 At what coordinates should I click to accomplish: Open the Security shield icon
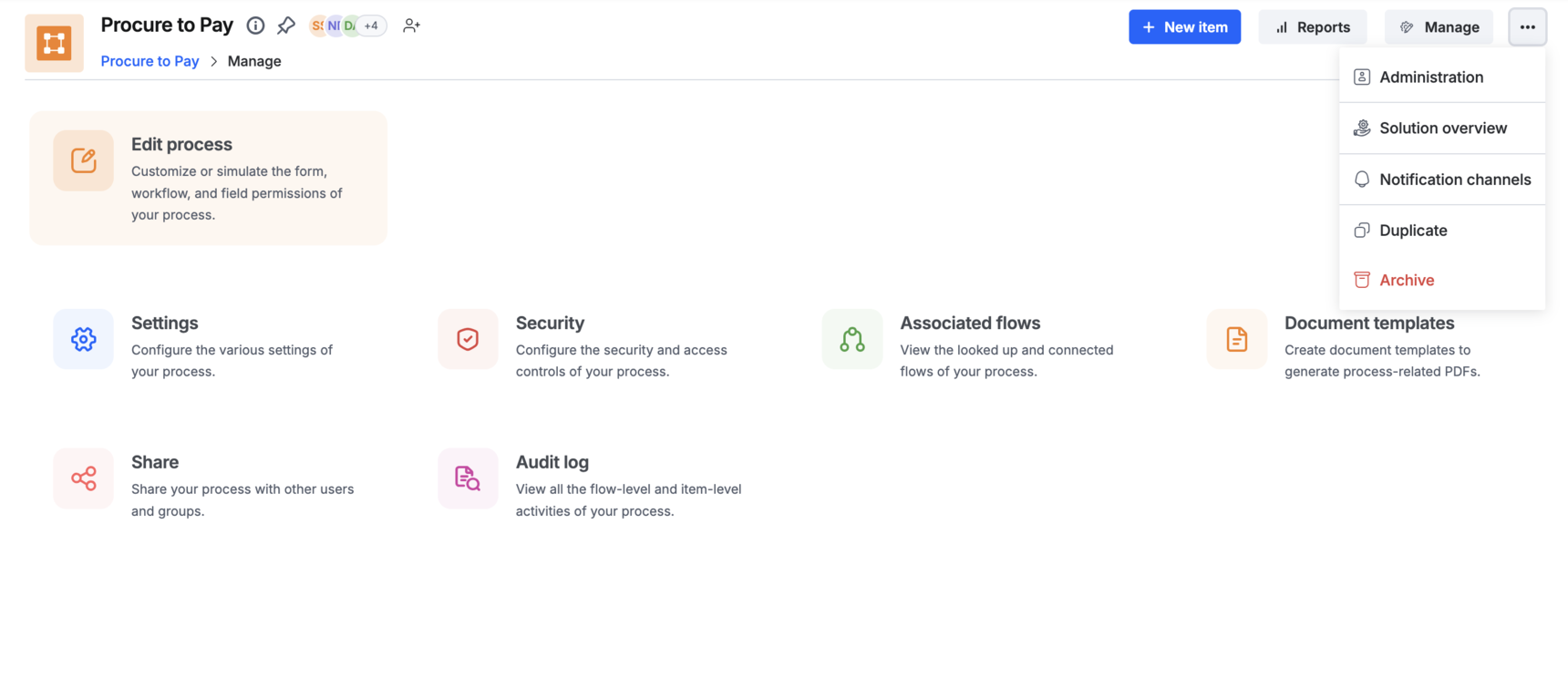(x=468, y=339)
